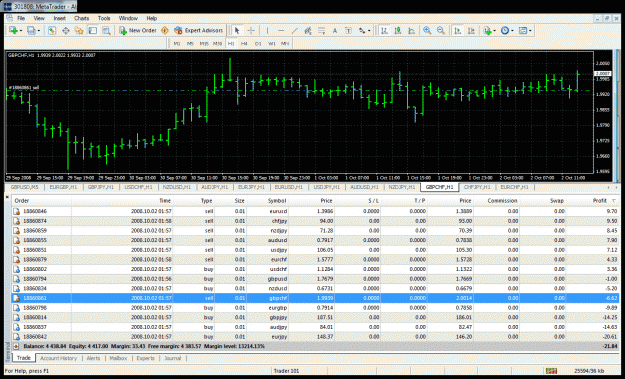Select the M5 timeframe button
The width and height of the screenshot is (625, 379).
tap(190, 43)
